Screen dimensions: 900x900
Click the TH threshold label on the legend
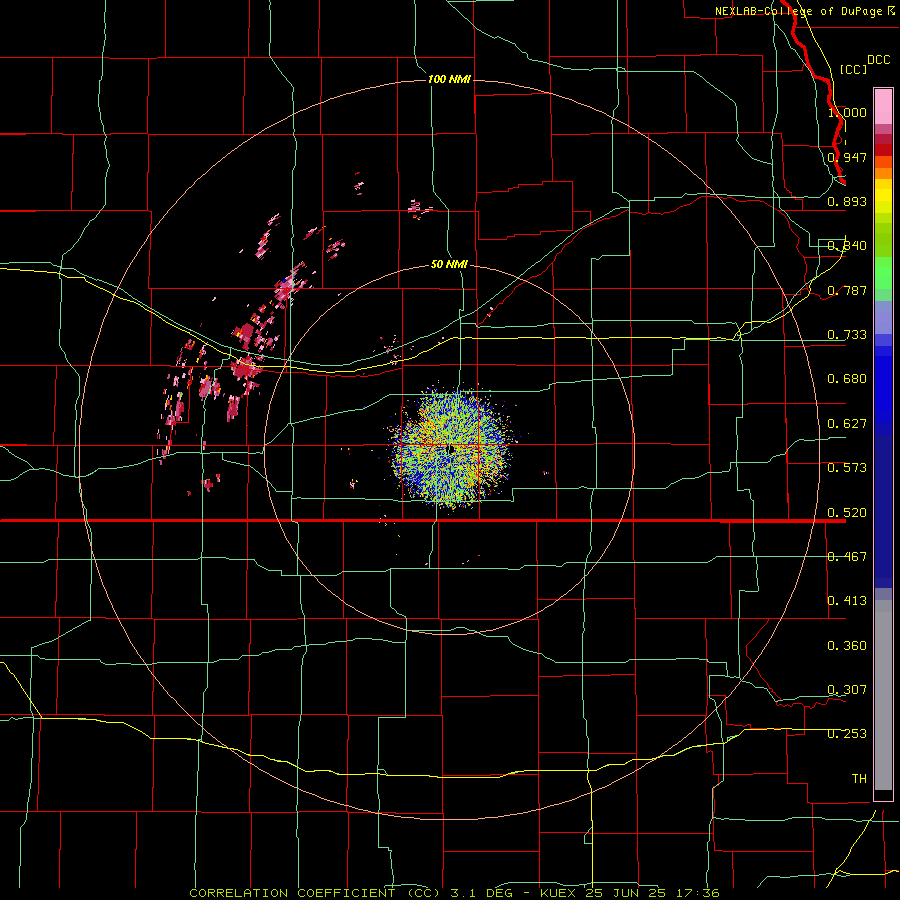pyautogui.click(x=859, y=779)
